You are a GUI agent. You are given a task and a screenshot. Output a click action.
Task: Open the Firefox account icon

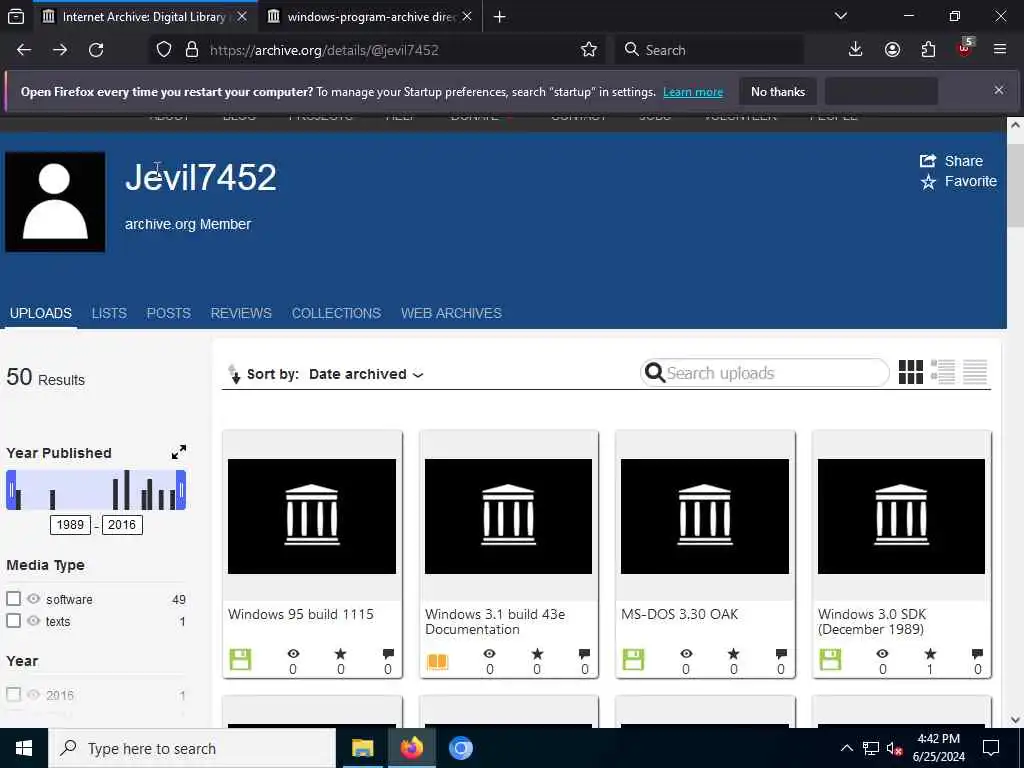click(892, 50)
